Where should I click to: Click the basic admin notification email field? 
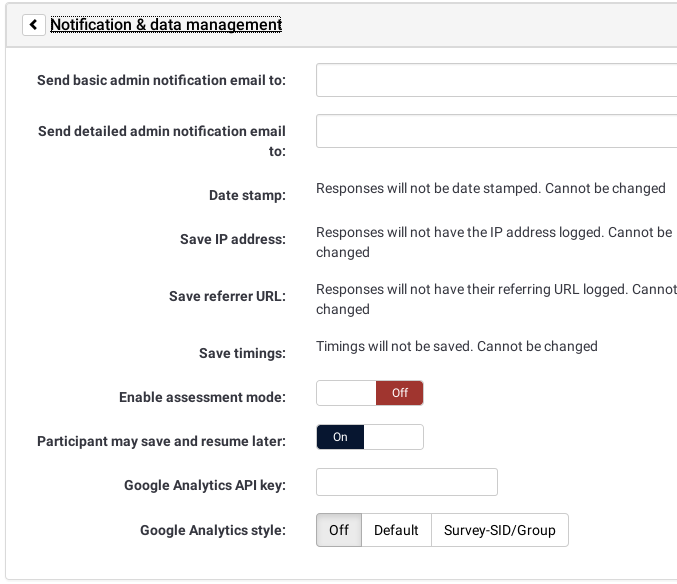pos(496,80)
